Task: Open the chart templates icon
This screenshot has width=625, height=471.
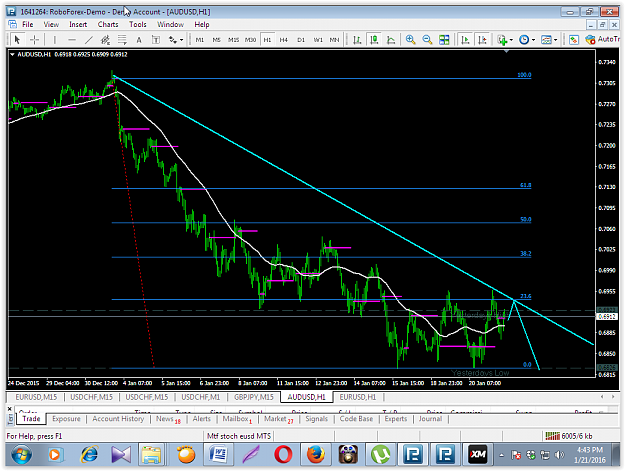Action: coord(546,39)
